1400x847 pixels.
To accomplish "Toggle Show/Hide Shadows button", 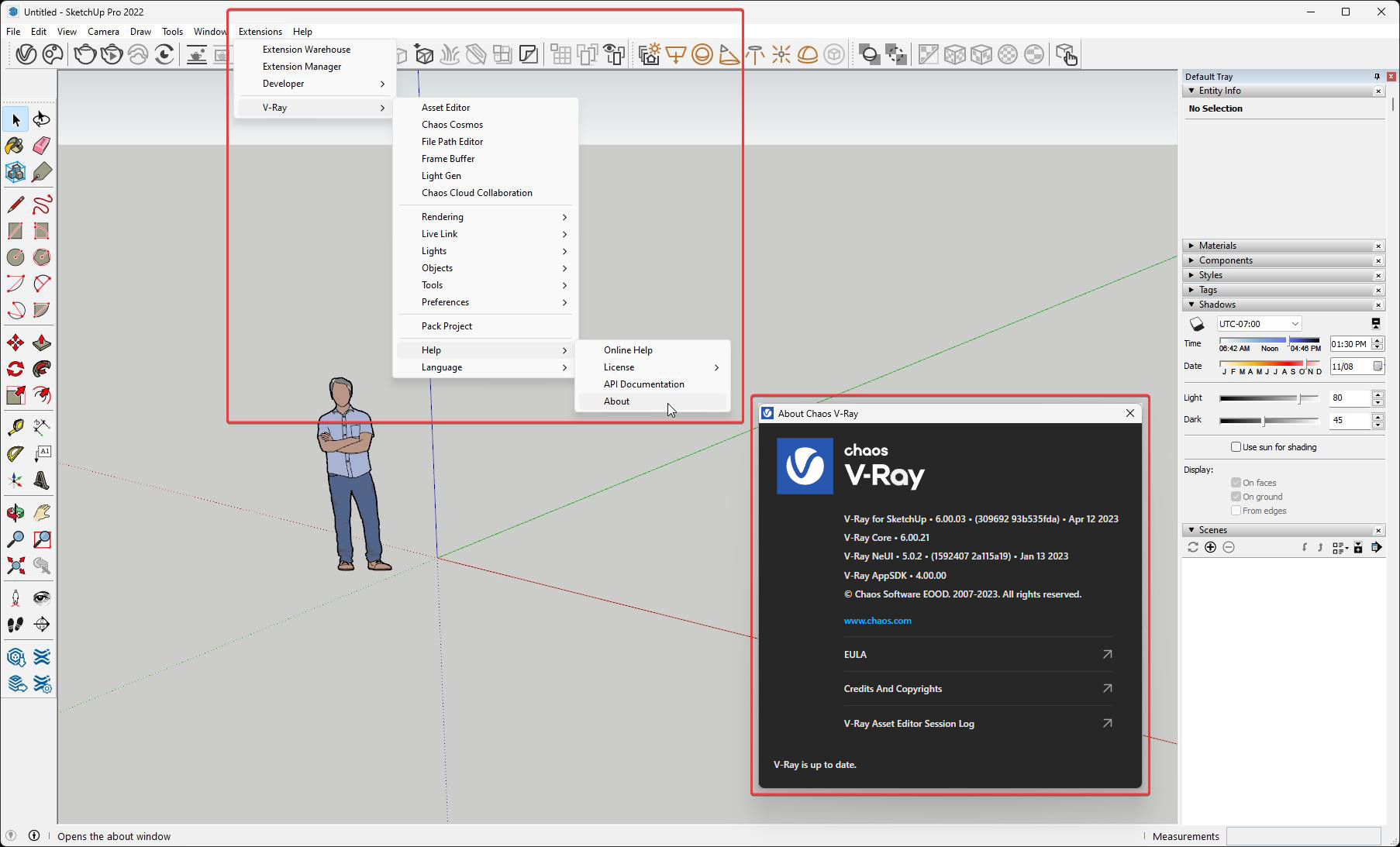I will point(1197,324).
